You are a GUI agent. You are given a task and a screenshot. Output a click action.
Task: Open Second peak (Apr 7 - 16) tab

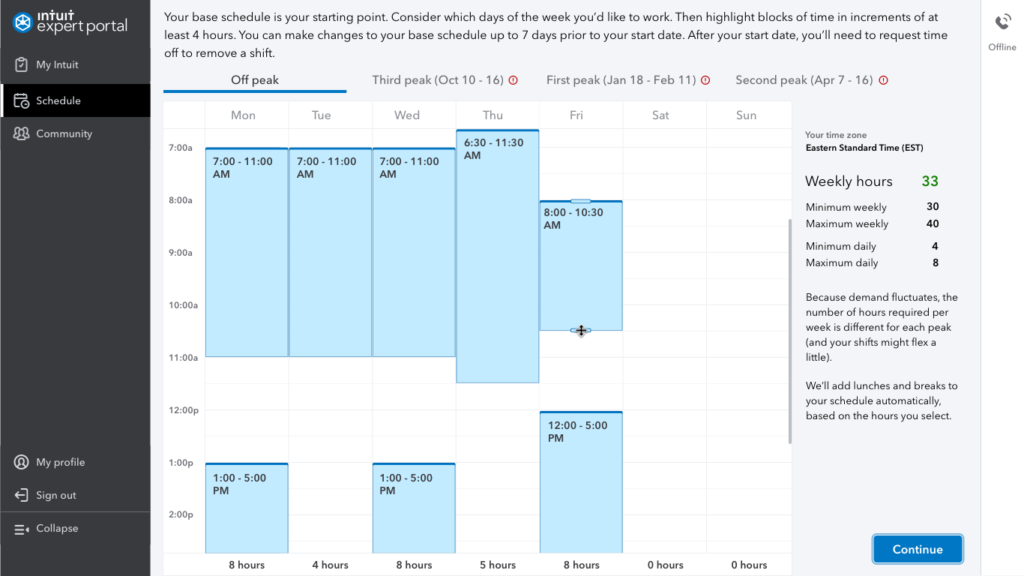[804, 80]
